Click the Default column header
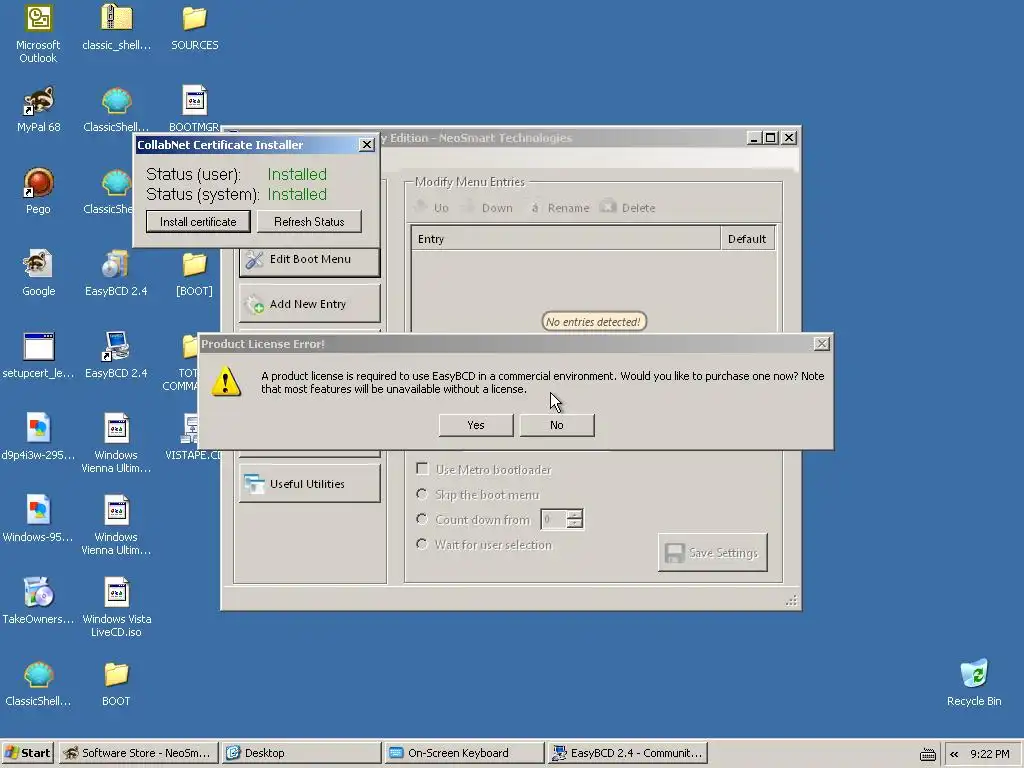Screen dimensions: 1024x768 [748, 239]
